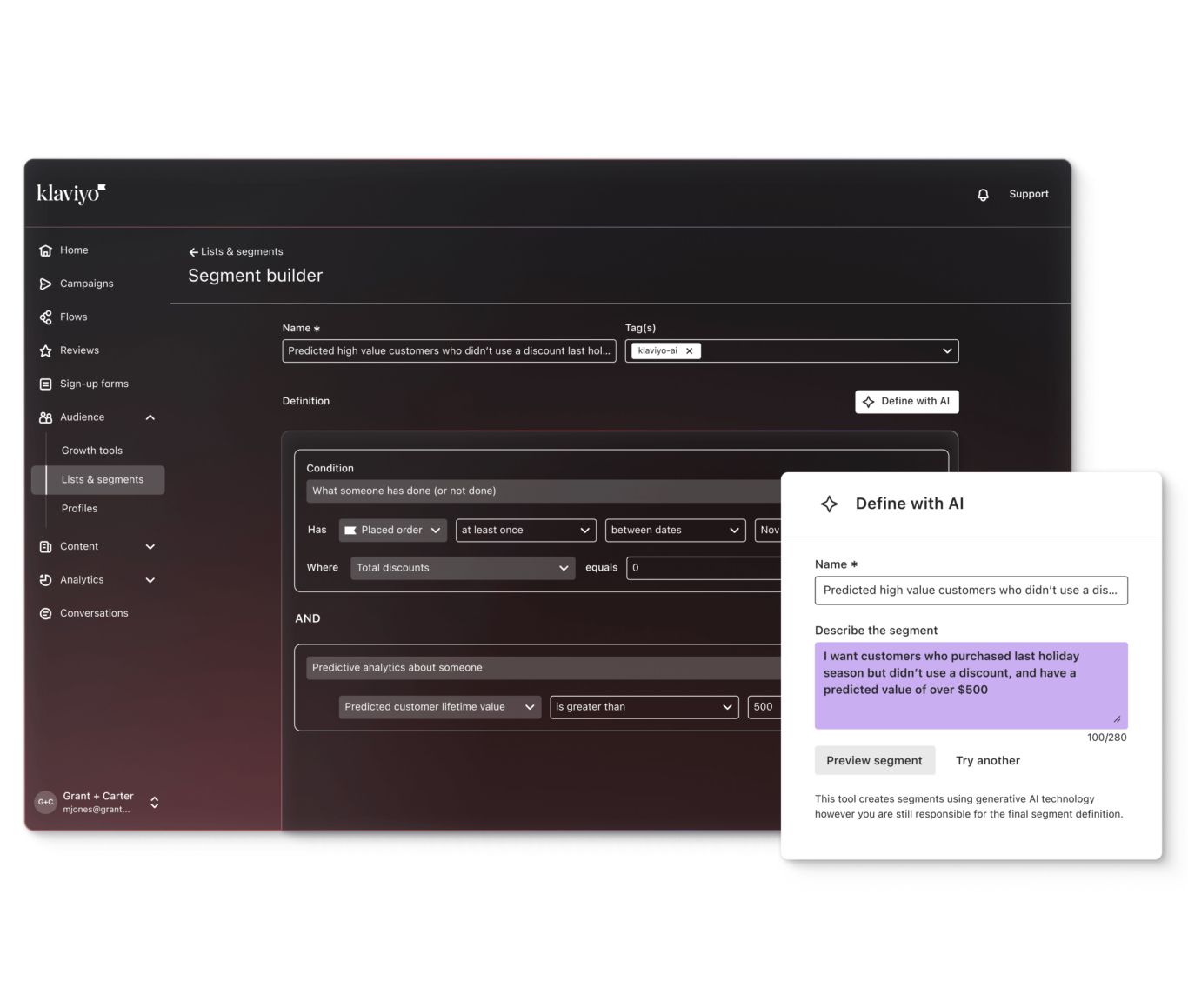
Task: Select the Campaigns sidebar icon
Action: click(x=45, y=283)
